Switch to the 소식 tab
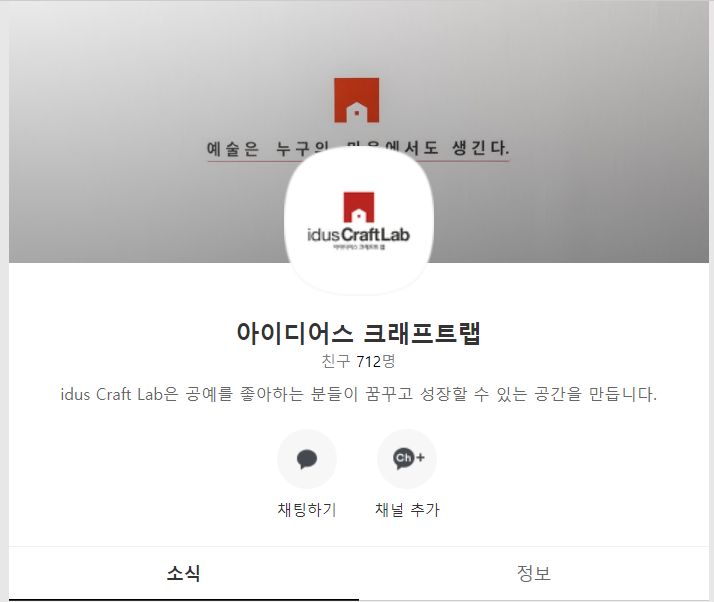 coord(184,573)
